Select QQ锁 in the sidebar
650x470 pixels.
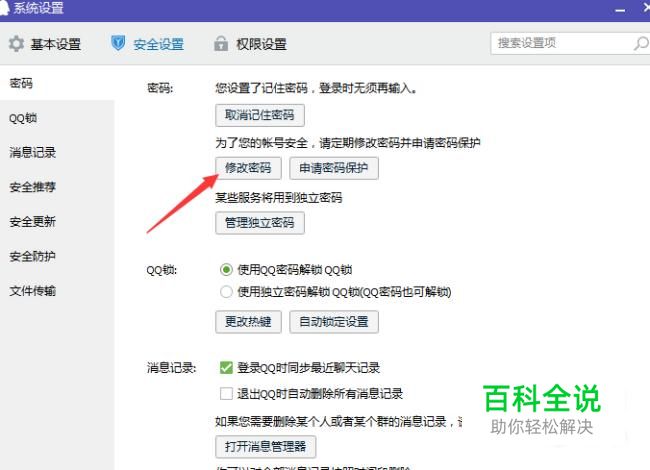click(x=57, y=118)
